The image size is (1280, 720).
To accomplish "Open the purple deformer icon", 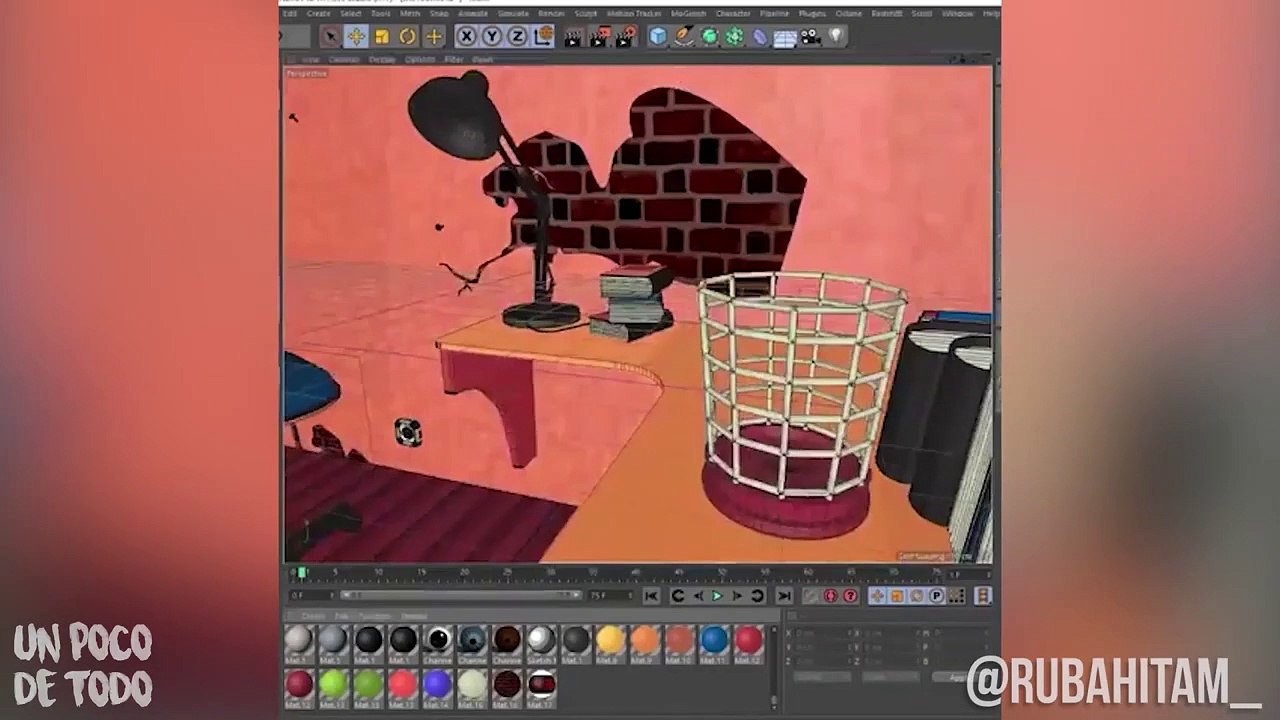I will tap(759, 37).
